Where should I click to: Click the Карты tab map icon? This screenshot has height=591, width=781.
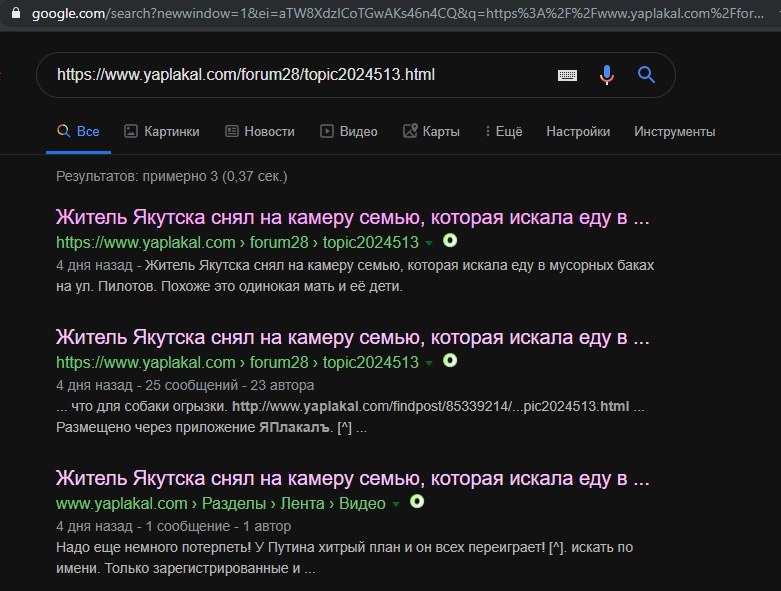tap(410, 131)
